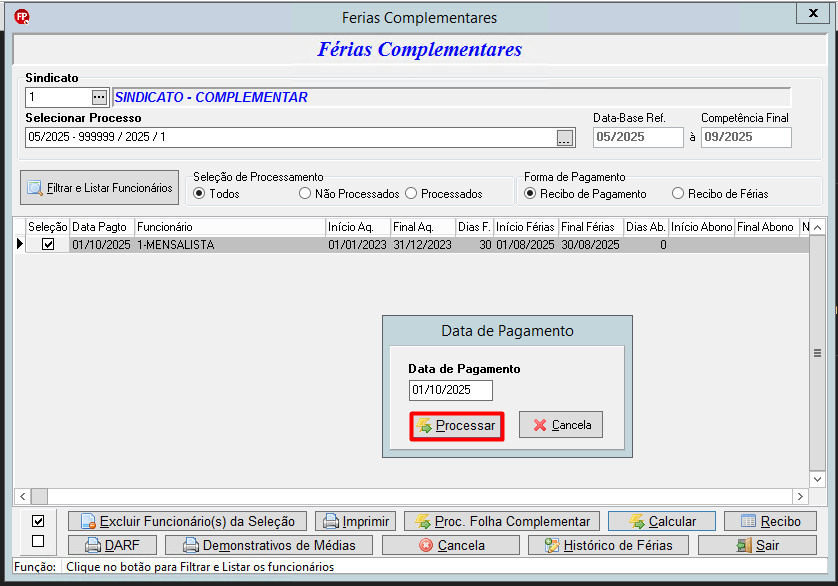Viewport: 838px width, 586px height.
Task: Click the Selecionar Processo field
Action: [291, 137]
